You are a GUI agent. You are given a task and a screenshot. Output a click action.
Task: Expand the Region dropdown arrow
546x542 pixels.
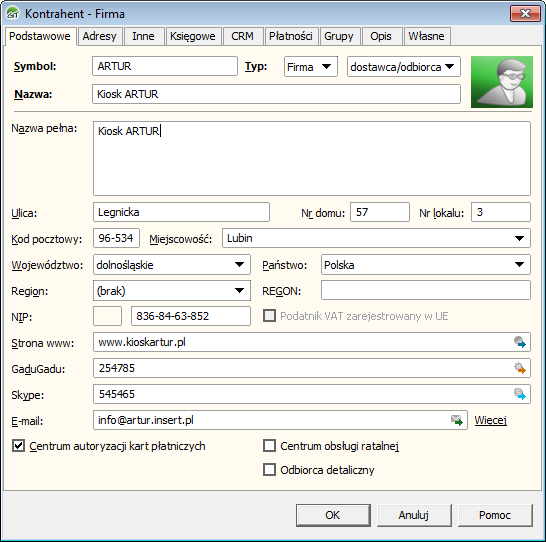[x=239, y=291]
